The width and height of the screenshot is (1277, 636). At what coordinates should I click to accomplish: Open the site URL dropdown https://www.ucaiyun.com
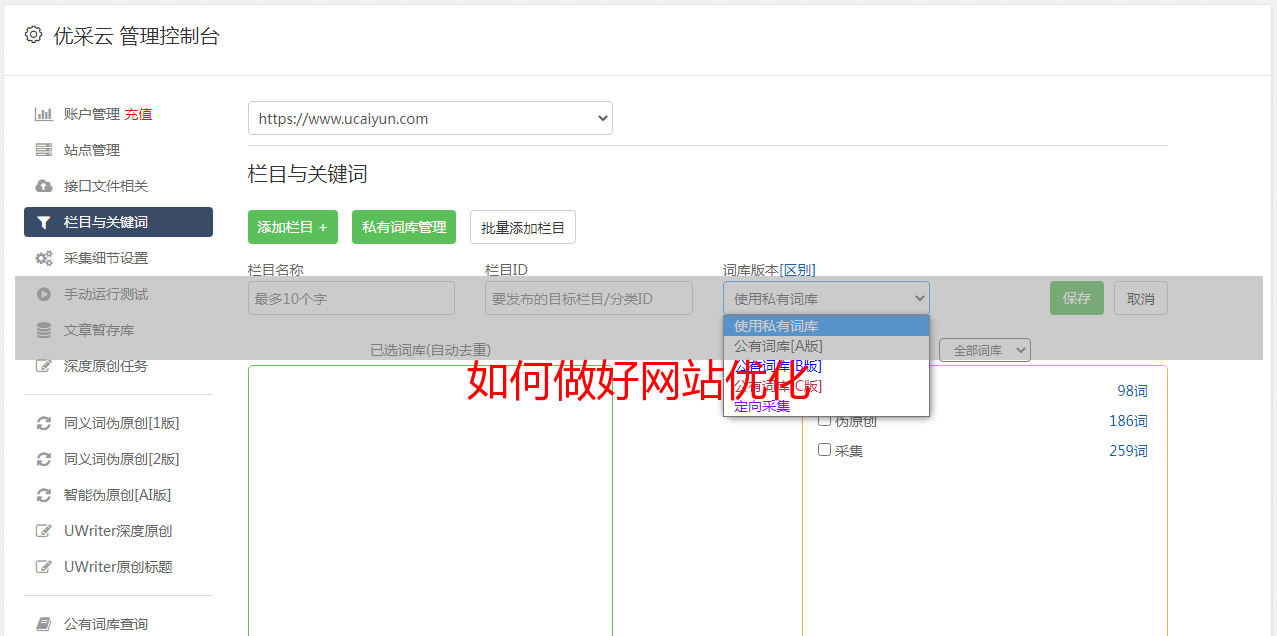point(430,118)
